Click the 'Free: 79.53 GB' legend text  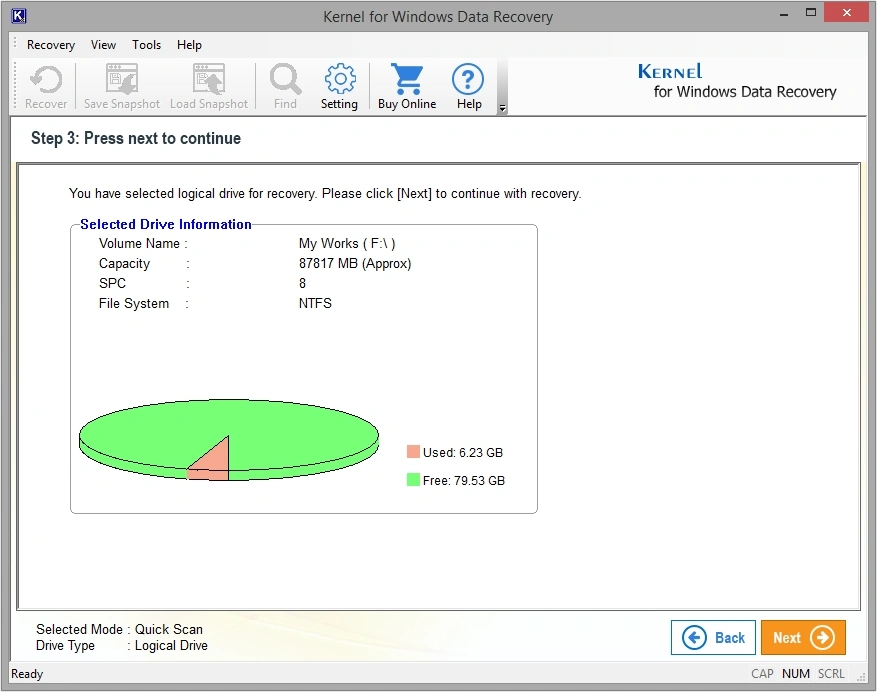point(464,481)
